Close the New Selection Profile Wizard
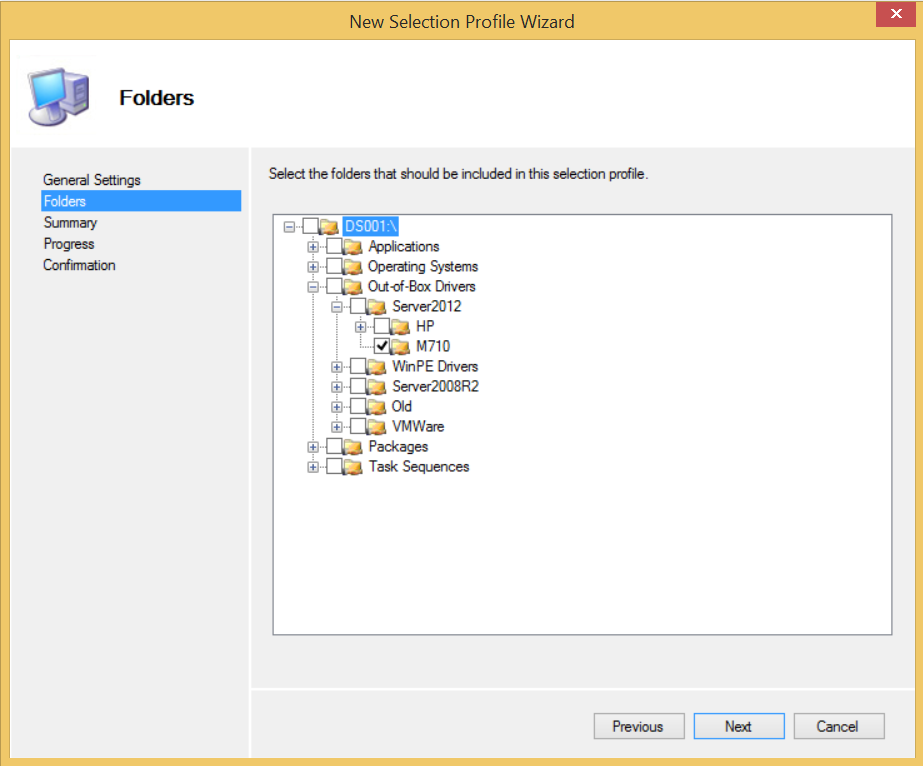 coord(895,14)
